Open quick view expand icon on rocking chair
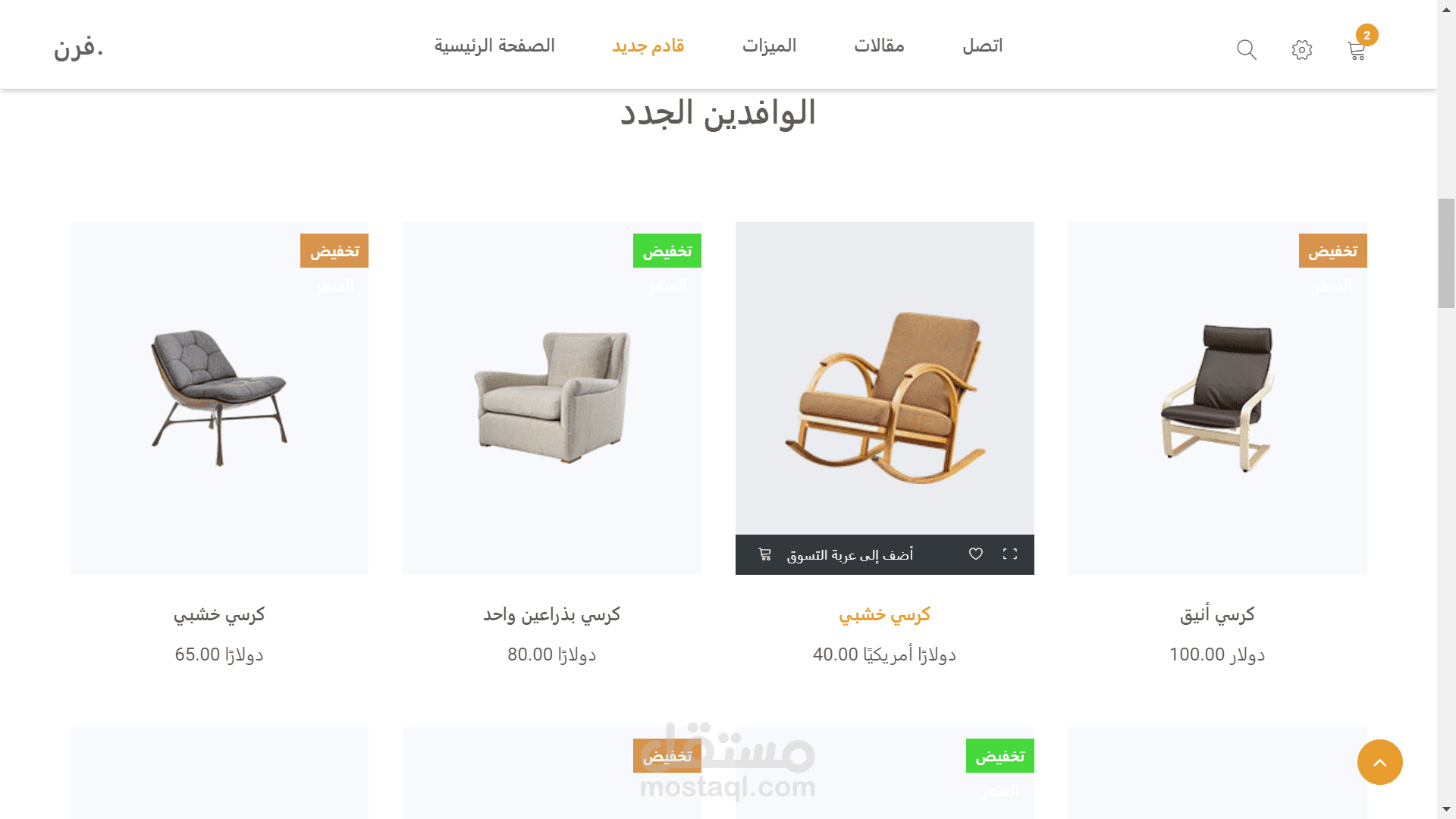This screenshot has height=819, width=1456. point(1010,554)
